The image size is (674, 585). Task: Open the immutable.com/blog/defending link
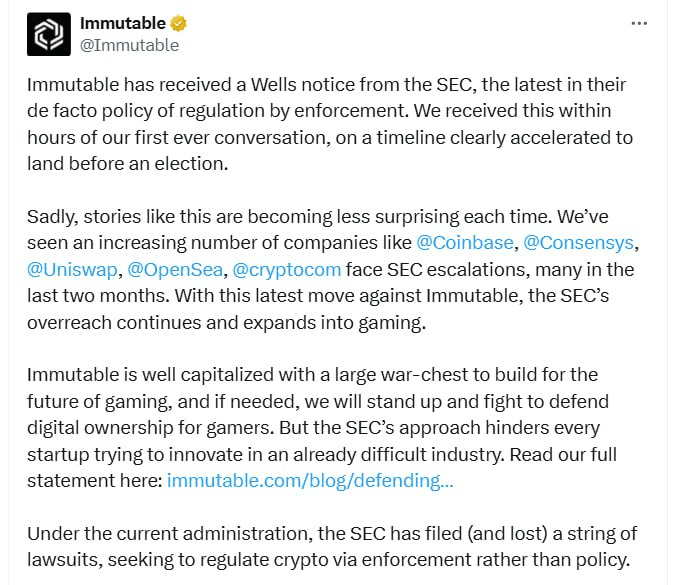310,481
